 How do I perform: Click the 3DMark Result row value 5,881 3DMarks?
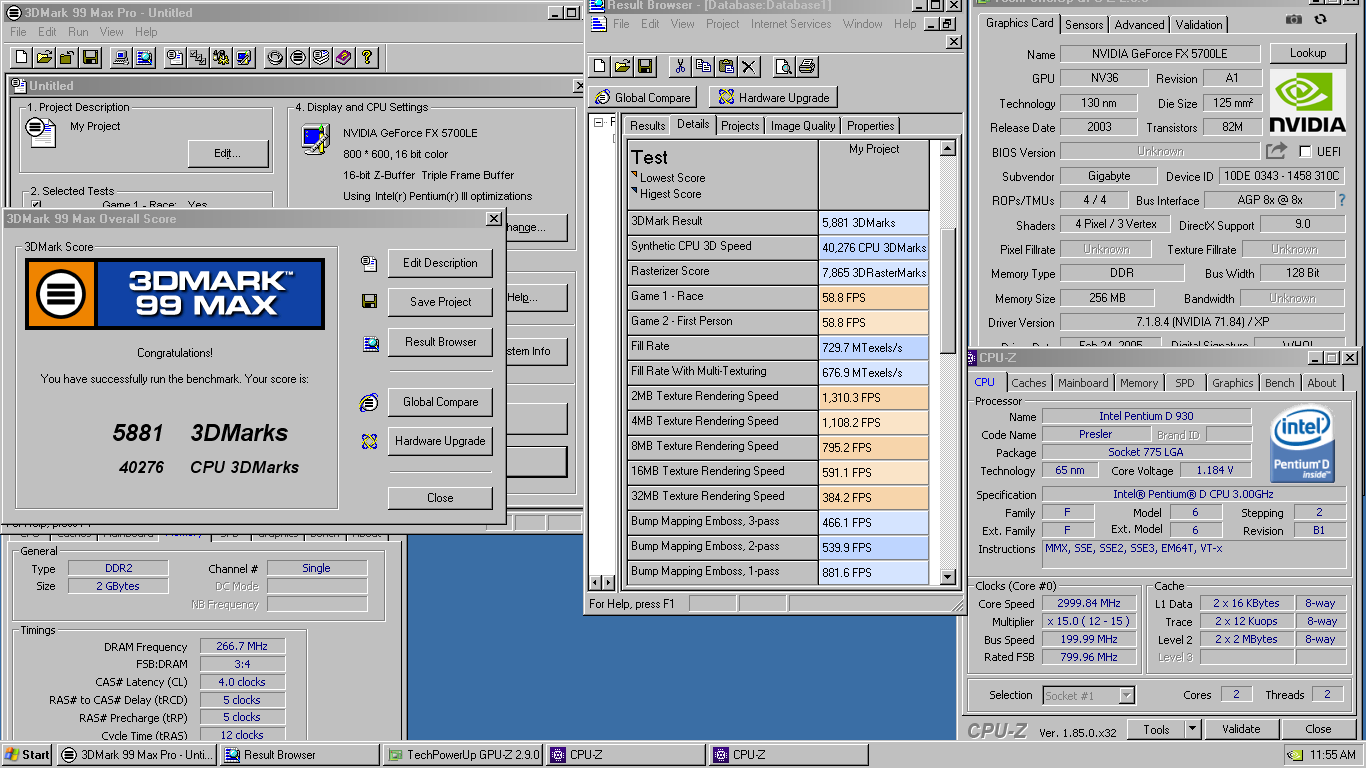point(873,223)
